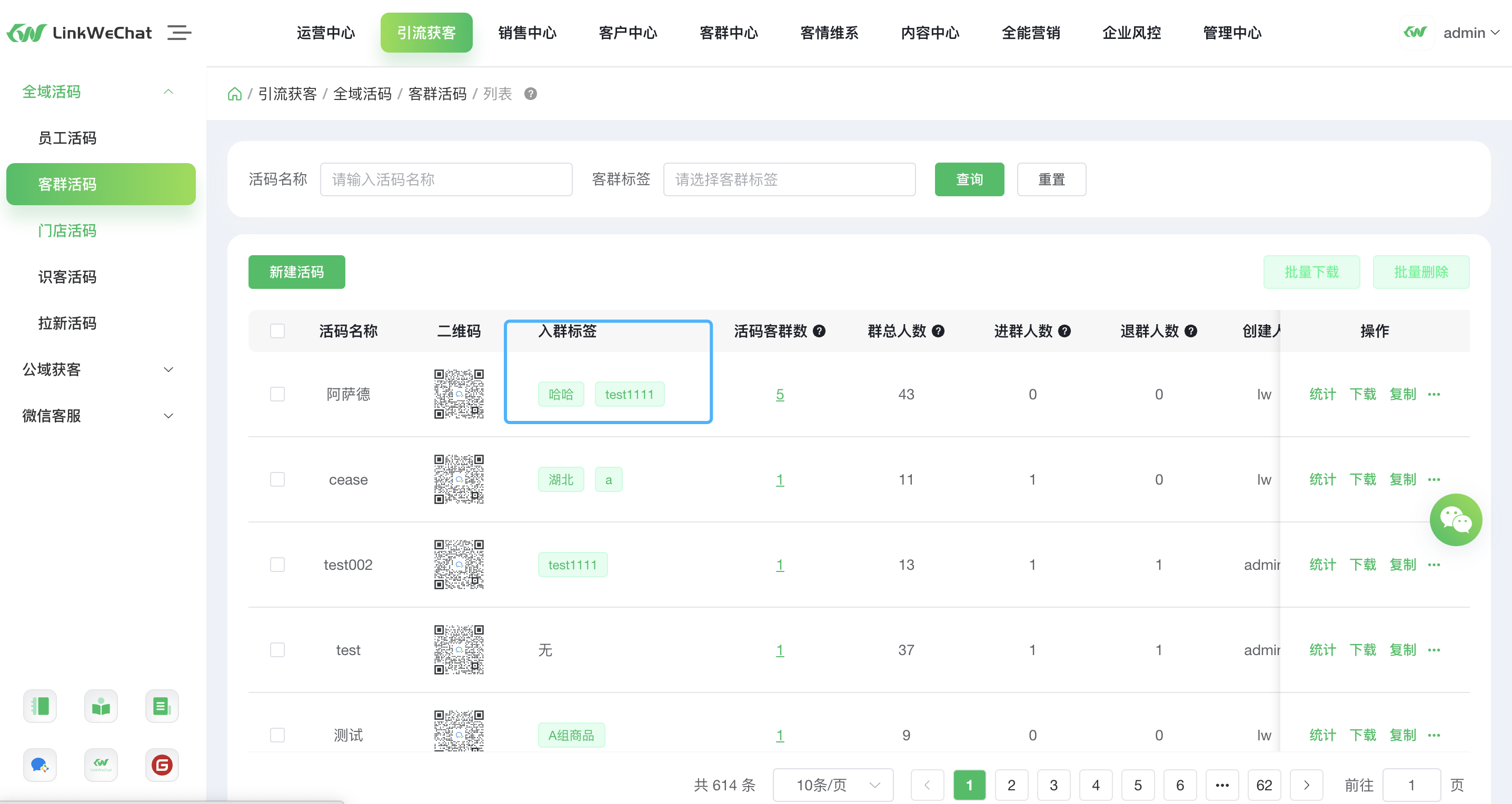Screen dimensions: 1512x804
Task: Switch to the 客户中心 top menu
Action: coord(628,33)
